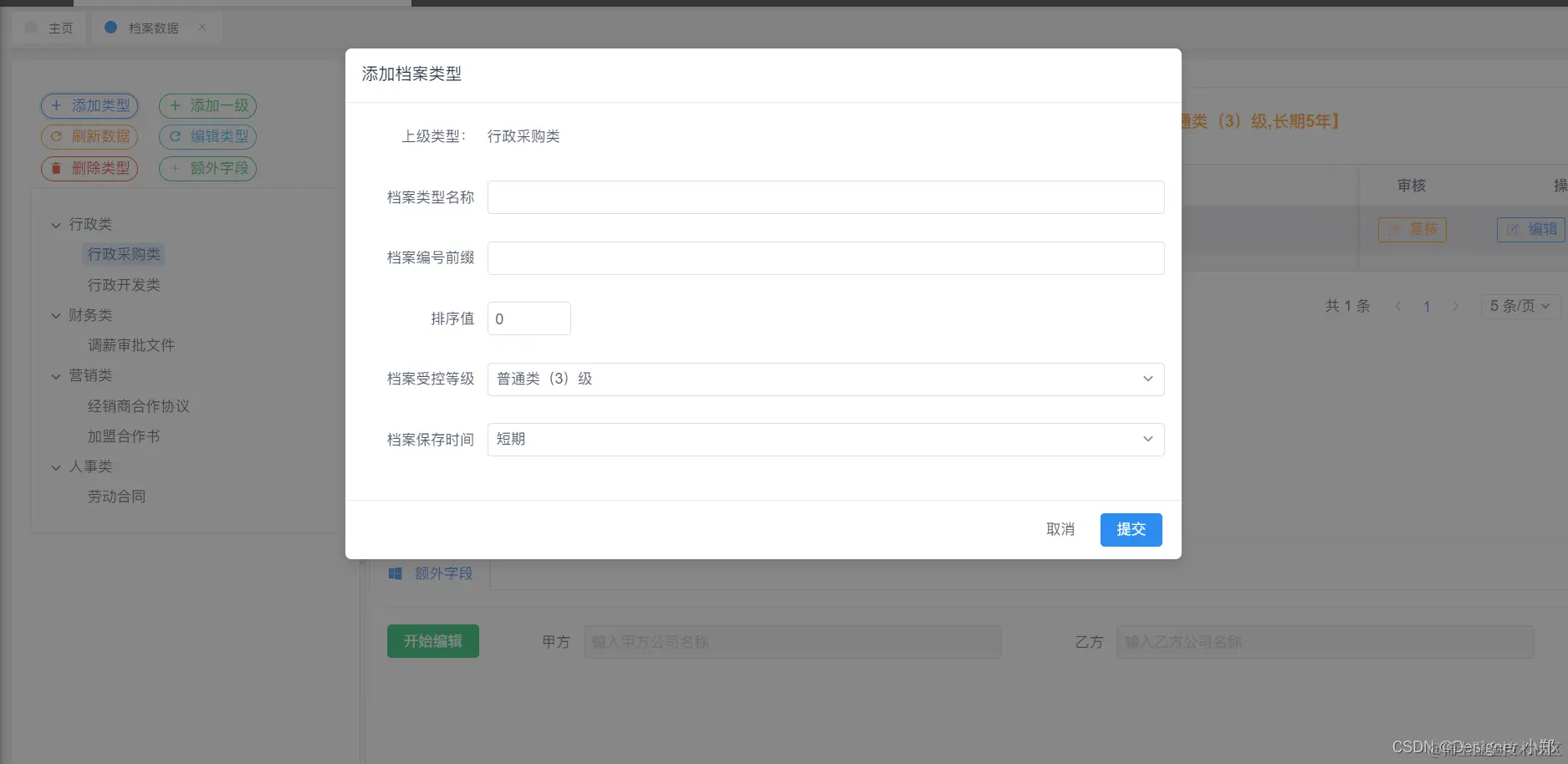Click the refresh icon on 刷新数据

point(56,137)
